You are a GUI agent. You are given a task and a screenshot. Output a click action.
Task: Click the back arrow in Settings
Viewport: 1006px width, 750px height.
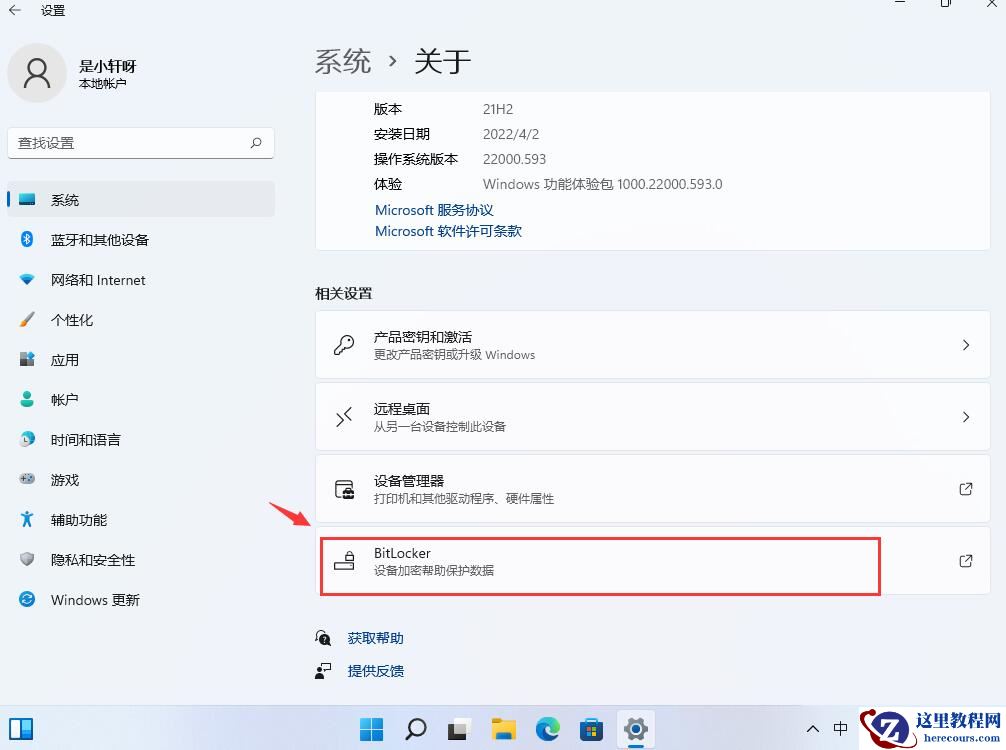16,11
